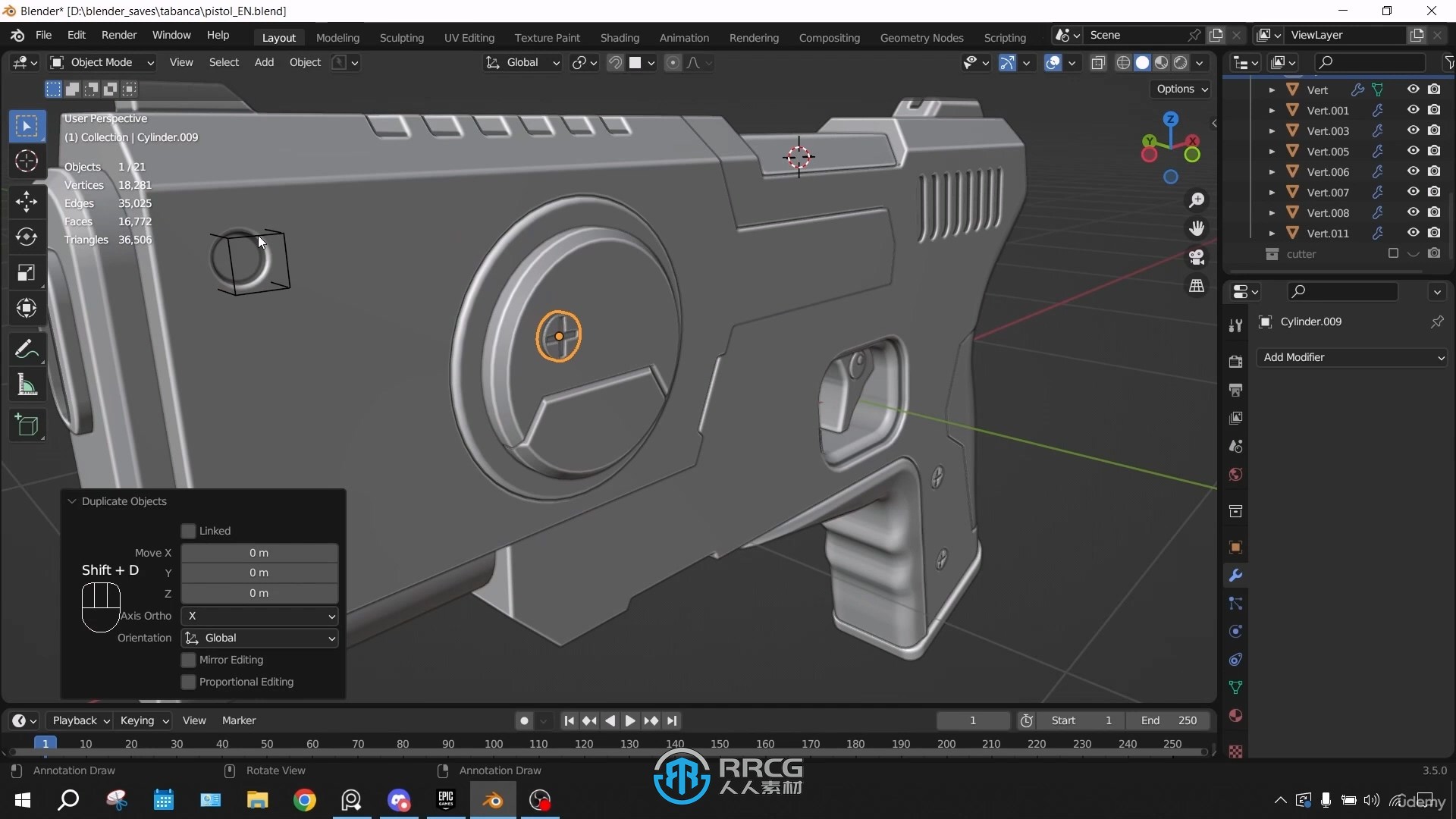1456x819 pixels.
Task: Click the zoom view magnifier icon
Action: (x=1197, y=200)
